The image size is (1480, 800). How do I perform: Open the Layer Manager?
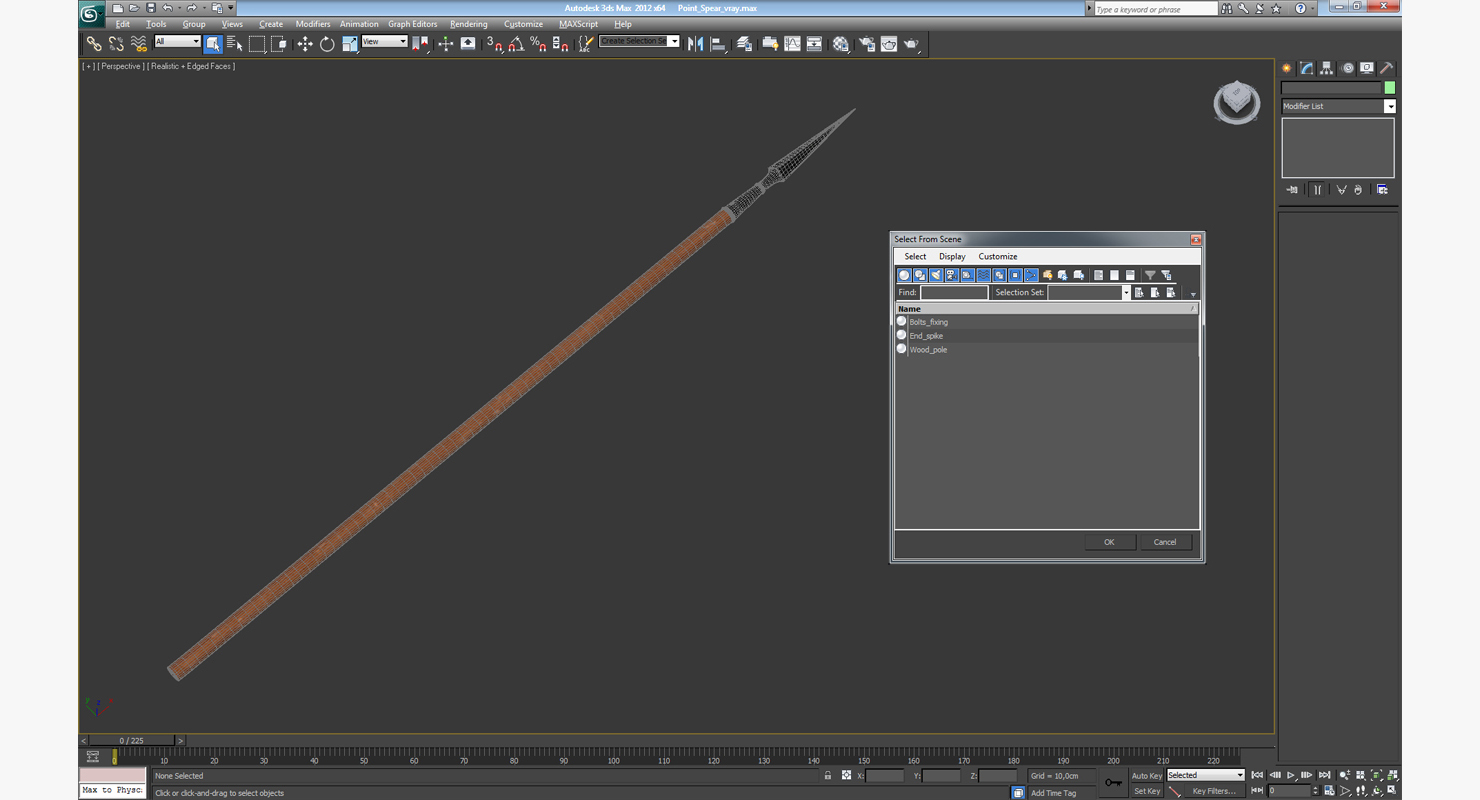tap(744, 43)
